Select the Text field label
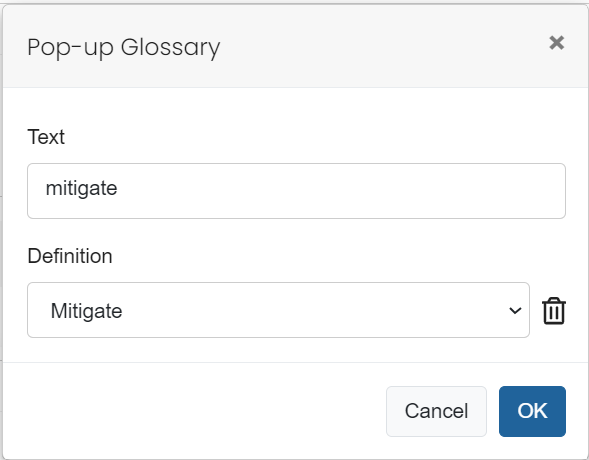 pos(46,137)
